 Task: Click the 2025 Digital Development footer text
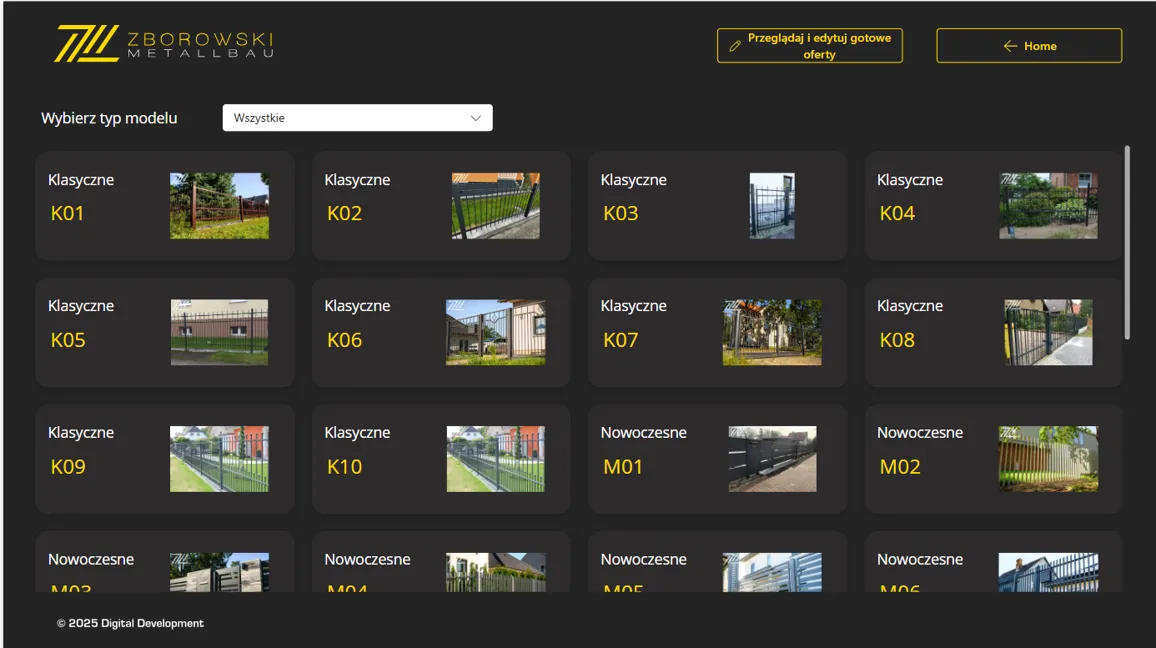point(130,624)
